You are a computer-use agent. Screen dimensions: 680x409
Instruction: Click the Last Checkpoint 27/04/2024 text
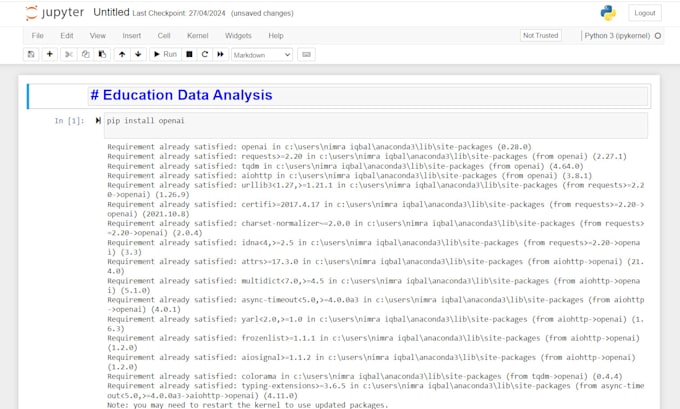179,13
